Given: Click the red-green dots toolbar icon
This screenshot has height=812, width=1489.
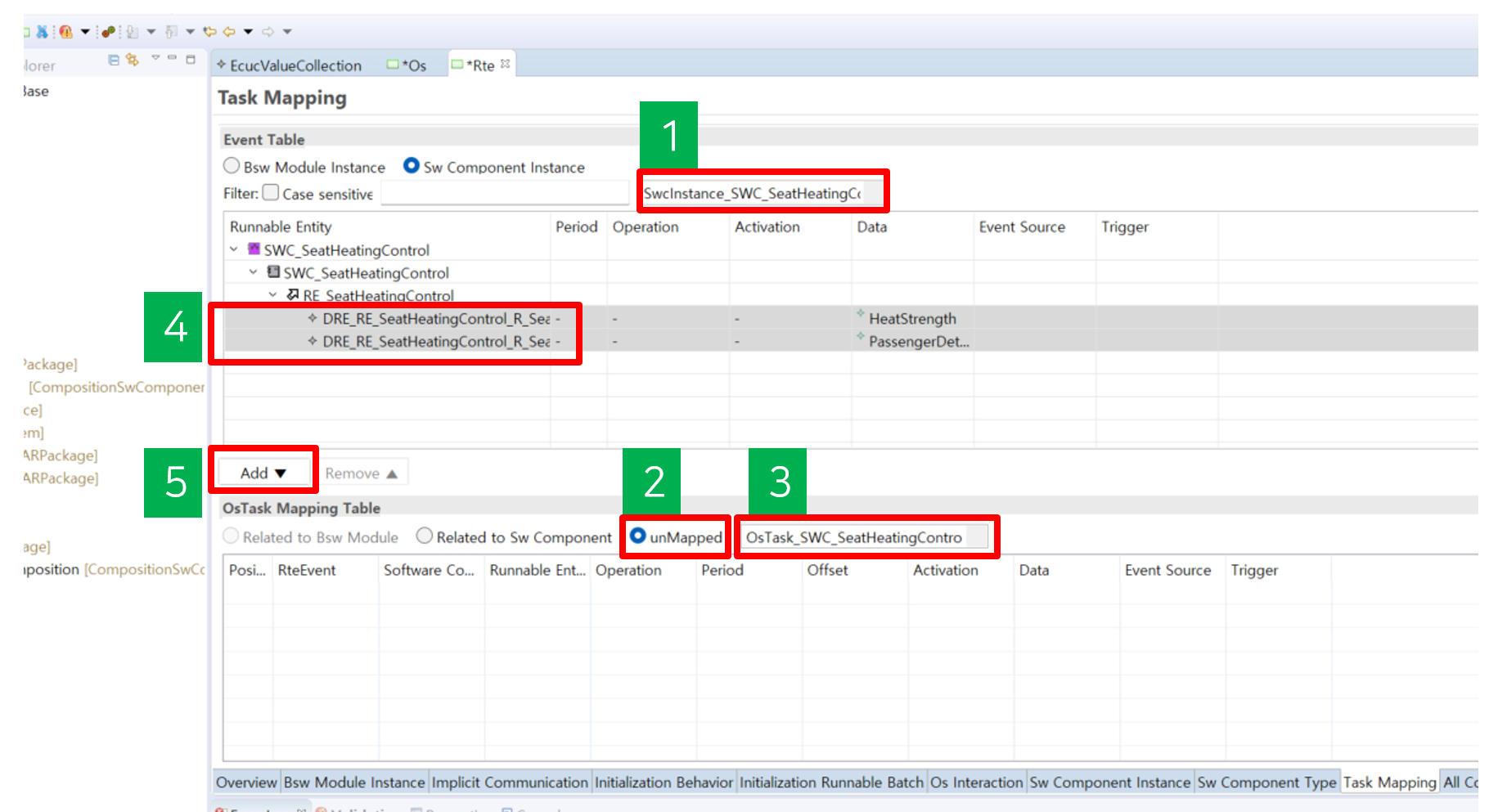Looking at the screenshot, I should [107, 32].
